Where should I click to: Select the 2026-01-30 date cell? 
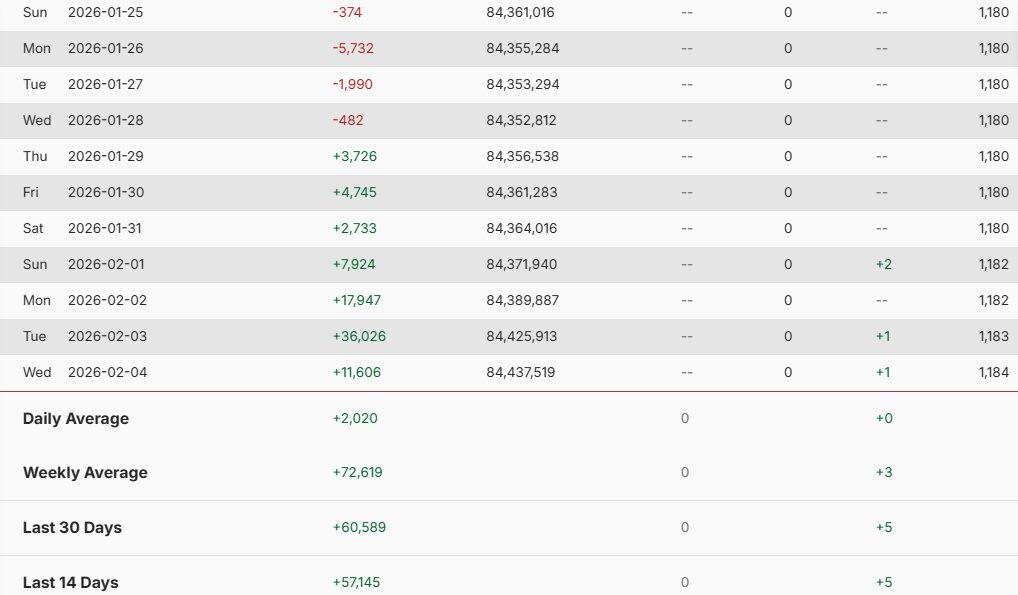coord(105,192)
